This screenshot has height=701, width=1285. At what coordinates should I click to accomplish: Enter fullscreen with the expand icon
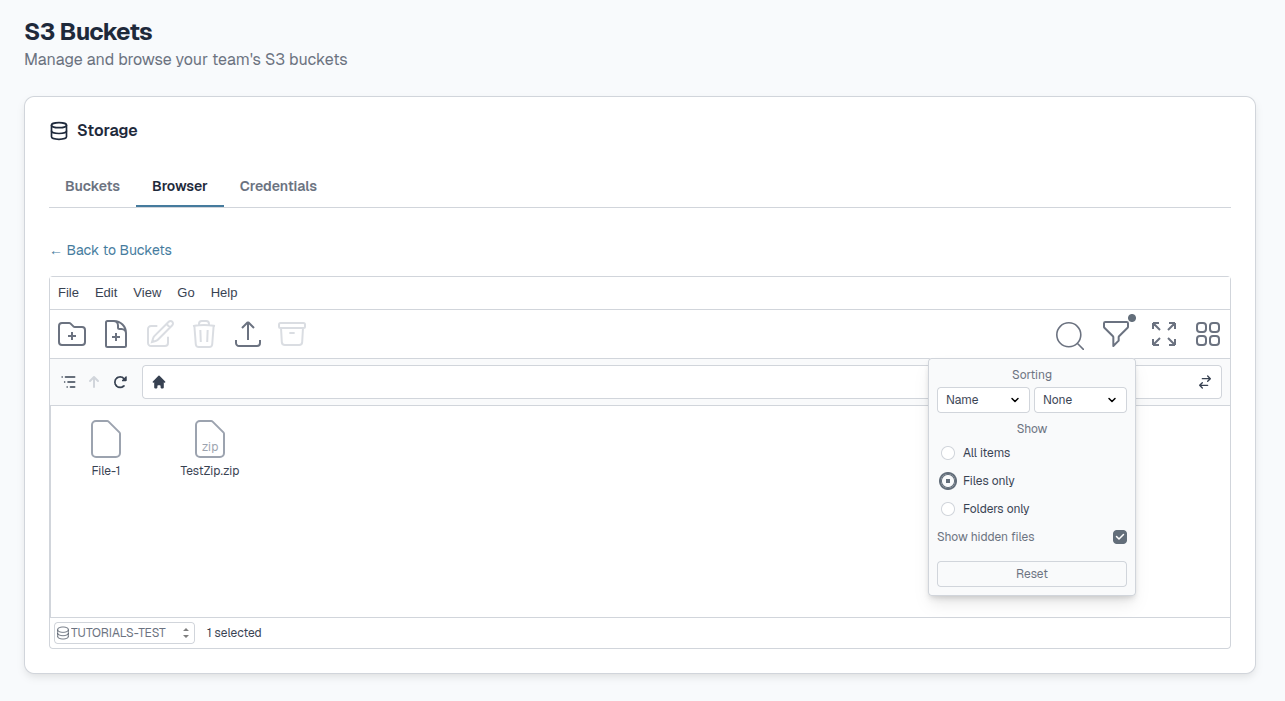pos(1164,334)
